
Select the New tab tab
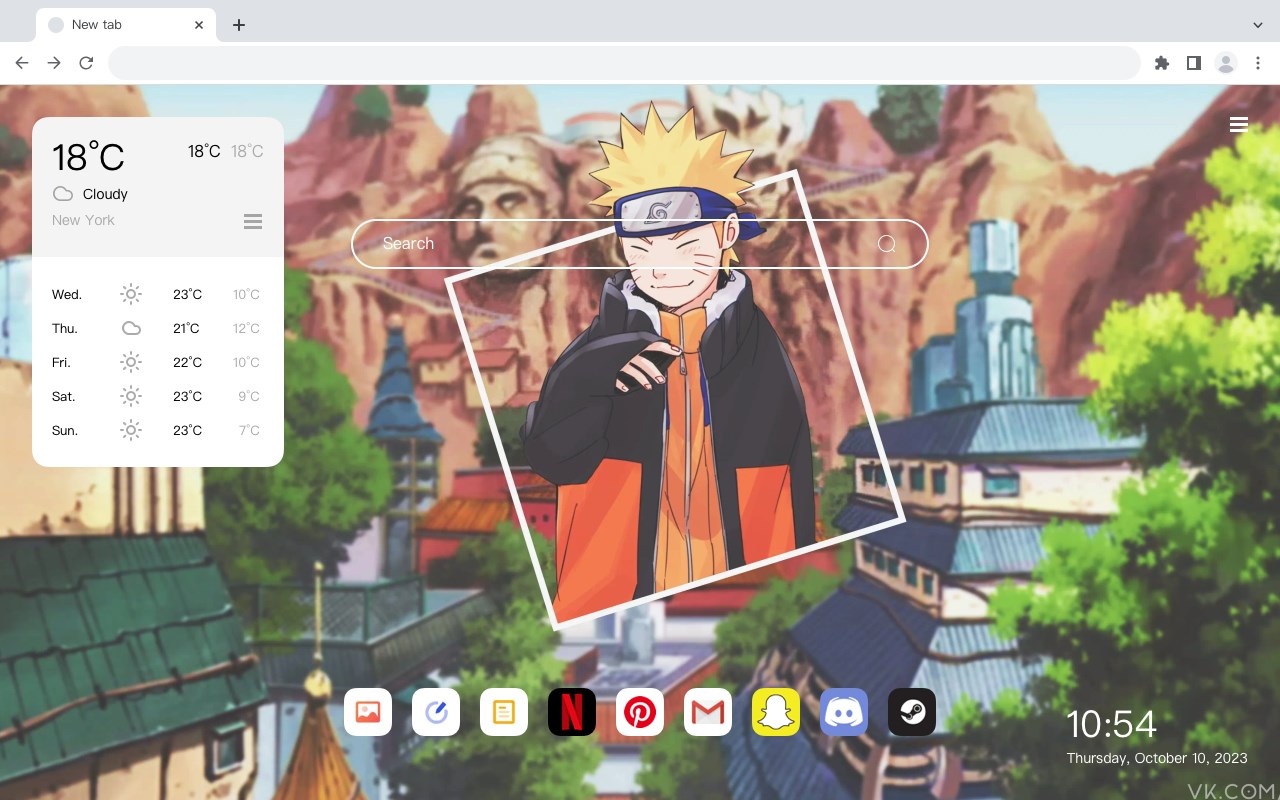(125, 25)
